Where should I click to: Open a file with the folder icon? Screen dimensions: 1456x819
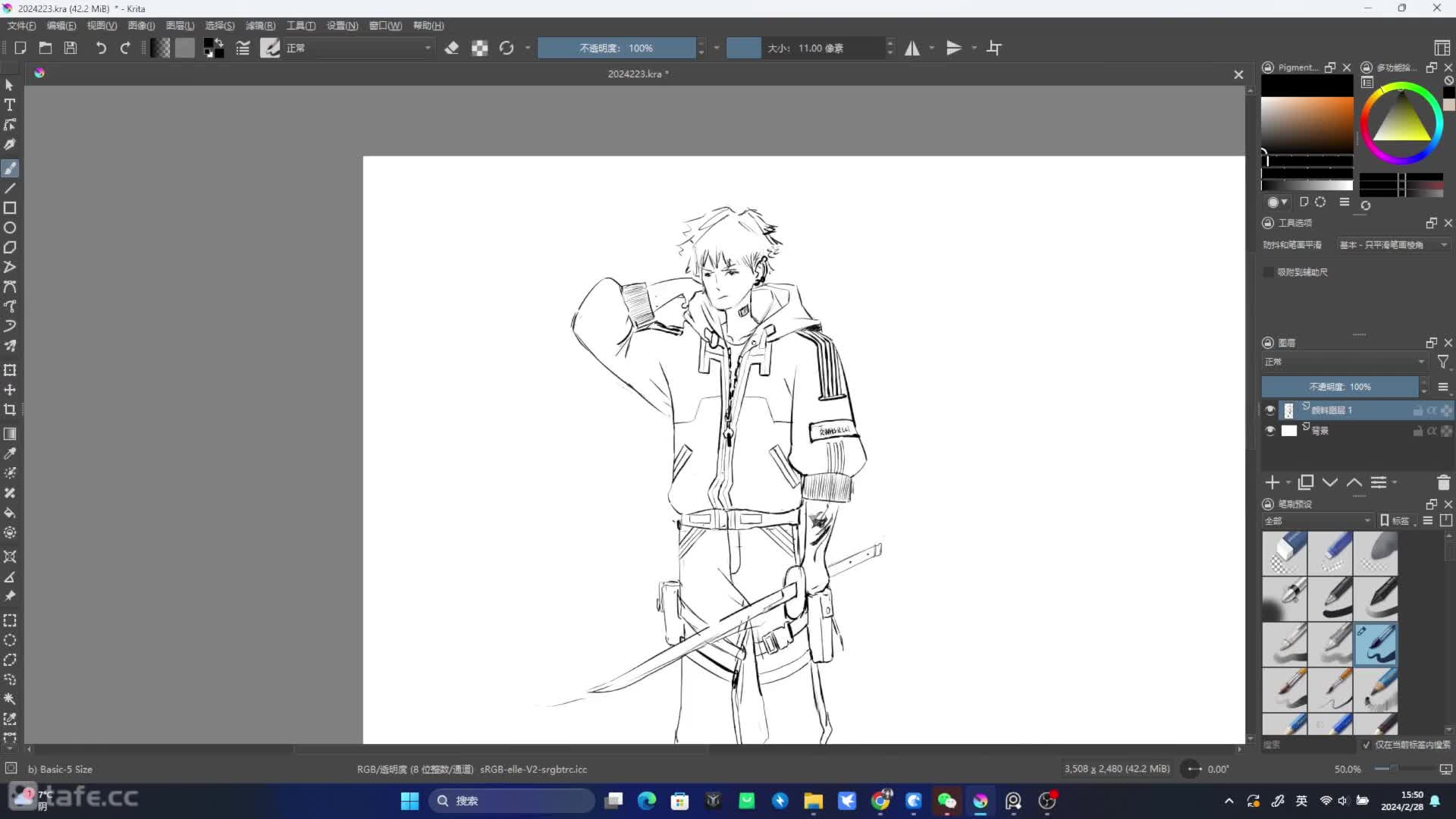[x=45, y=48]
